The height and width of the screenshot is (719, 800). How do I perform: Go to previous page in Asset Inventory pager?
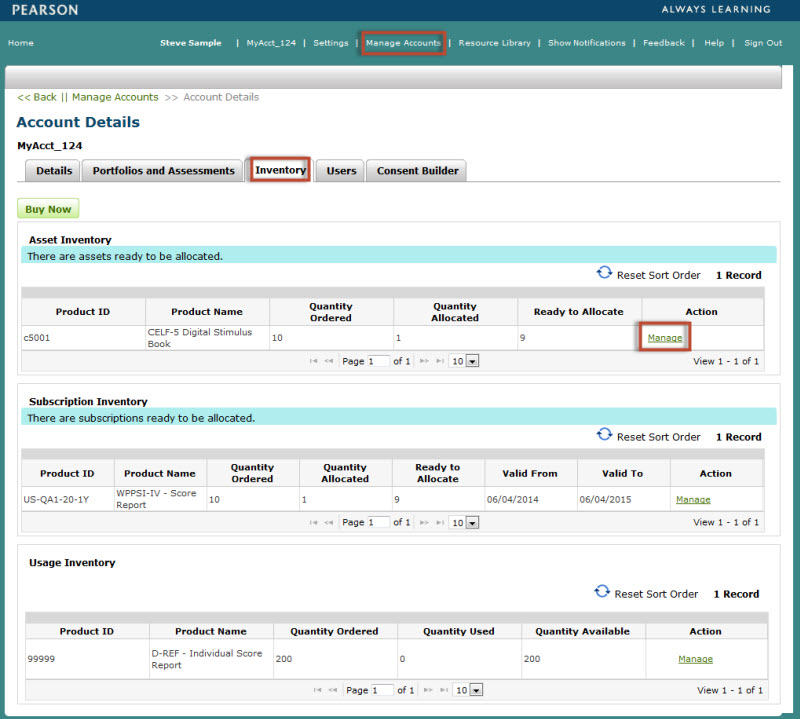tap(330, 361)
